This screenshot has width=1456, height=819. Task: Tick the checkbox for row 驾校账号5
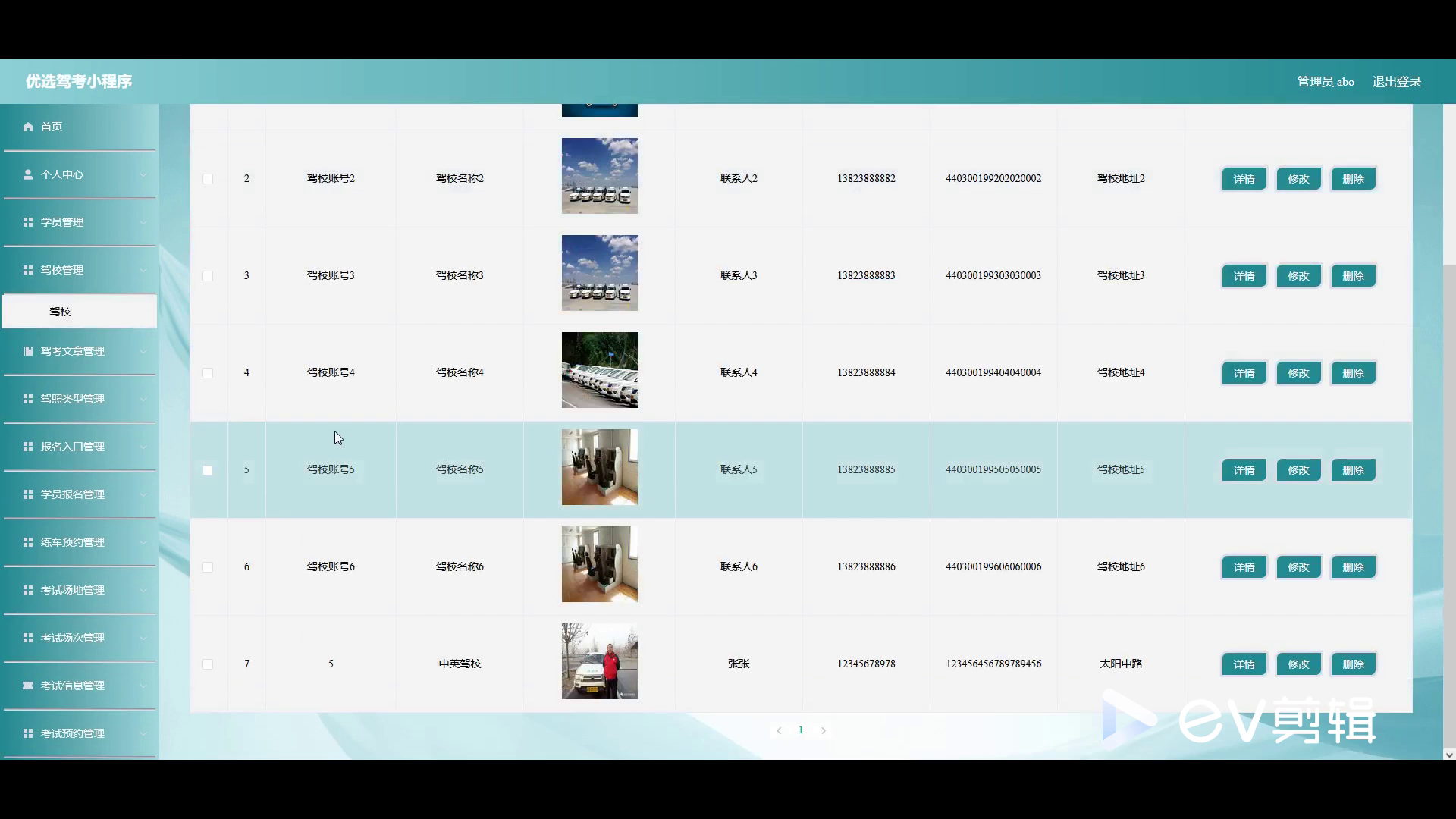pyautogui.click(x=208, y=470)
